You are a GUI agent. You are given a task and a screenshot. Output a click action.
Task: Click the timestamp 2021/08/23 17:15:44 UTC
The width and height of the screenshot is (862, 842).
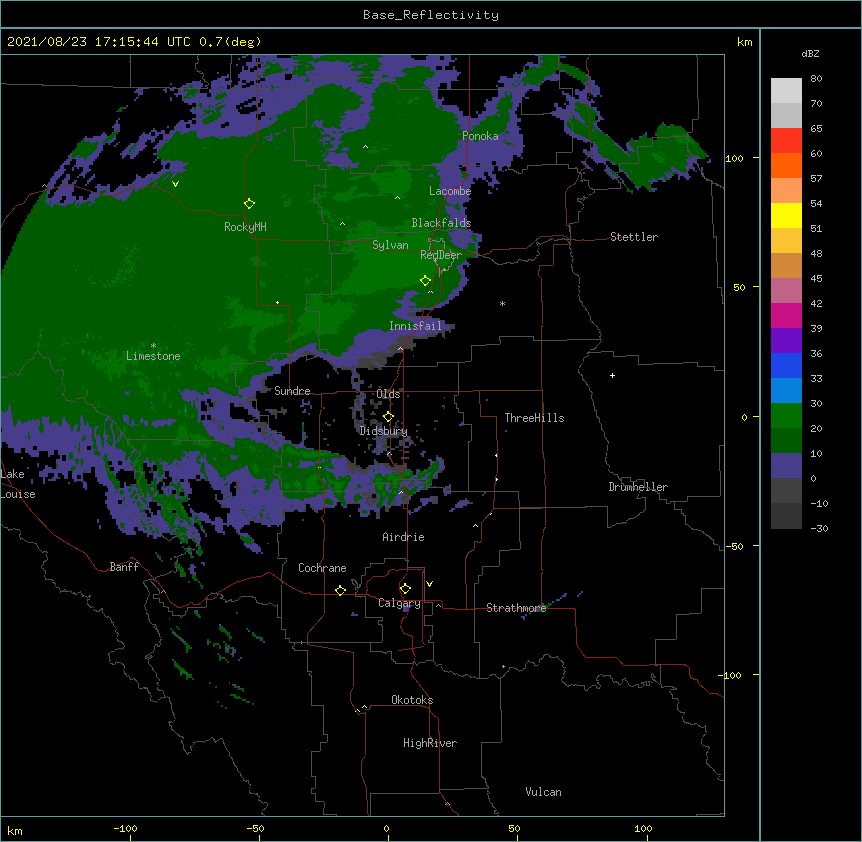click(x=99, y=42)
